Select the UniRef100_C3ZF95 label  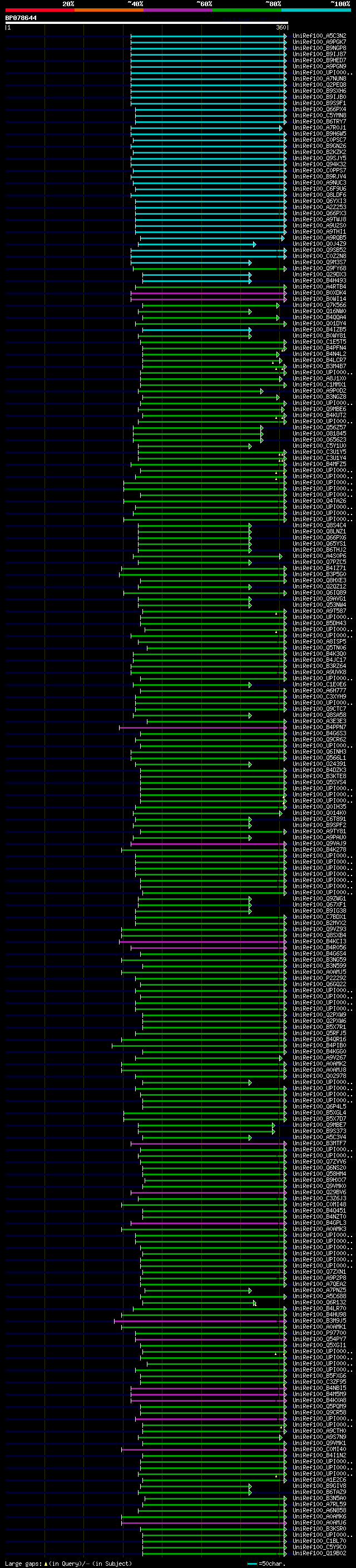click(x=319, y=1382)
